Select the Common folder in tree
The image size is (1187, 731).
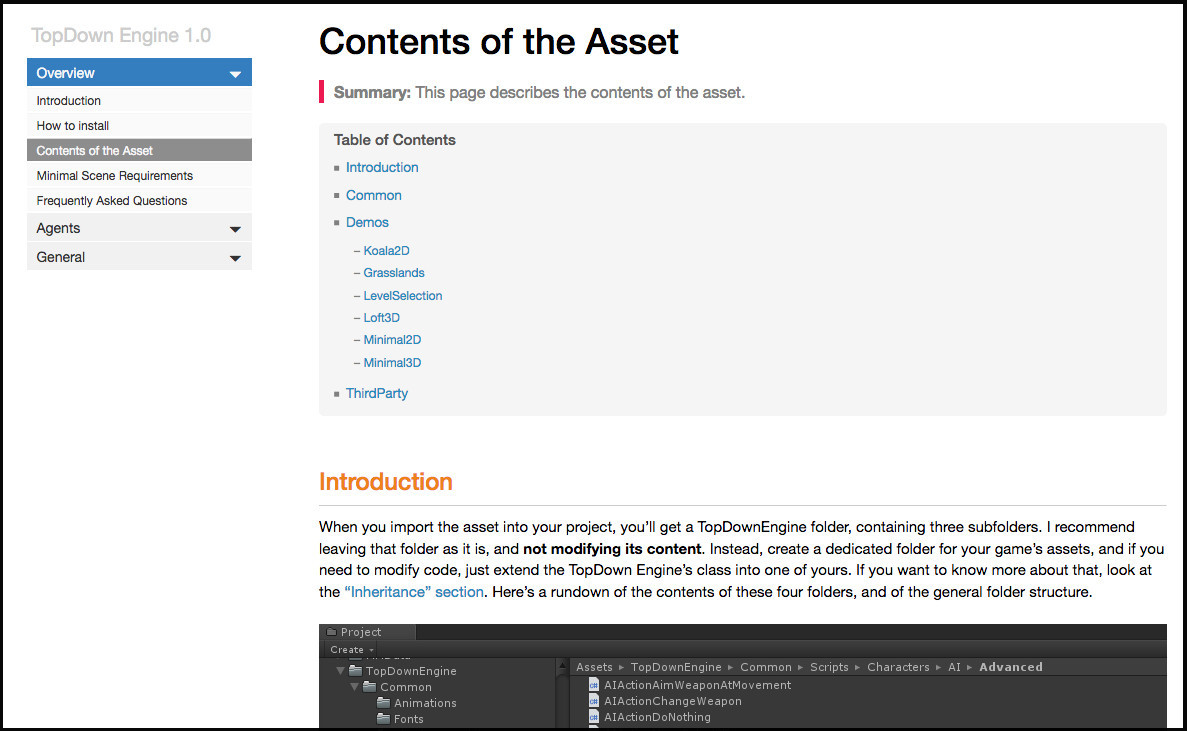pos(406,687)
